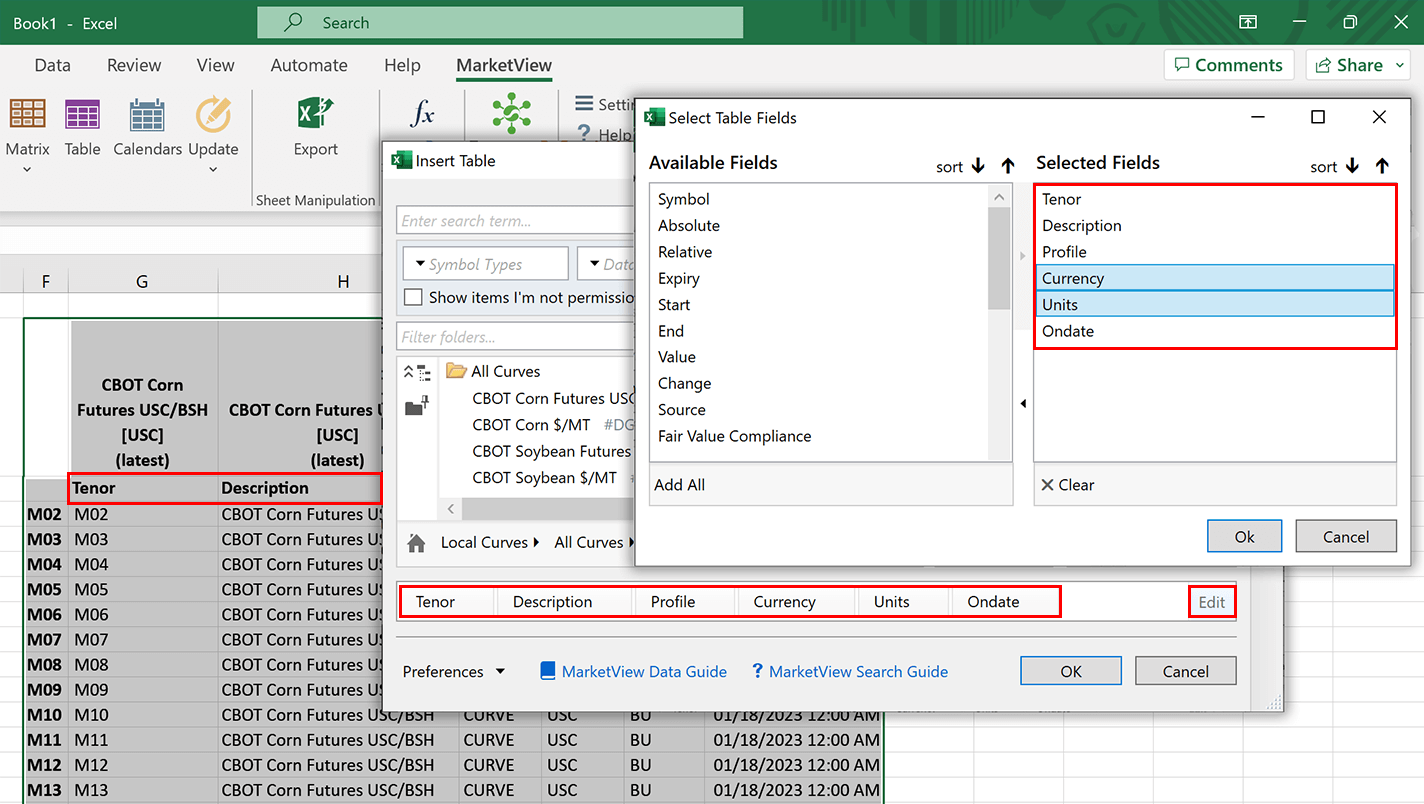This screenshot has width=1424, height=804.
Task: Click the Filter folders input field
Action: (x=516, y=337)
